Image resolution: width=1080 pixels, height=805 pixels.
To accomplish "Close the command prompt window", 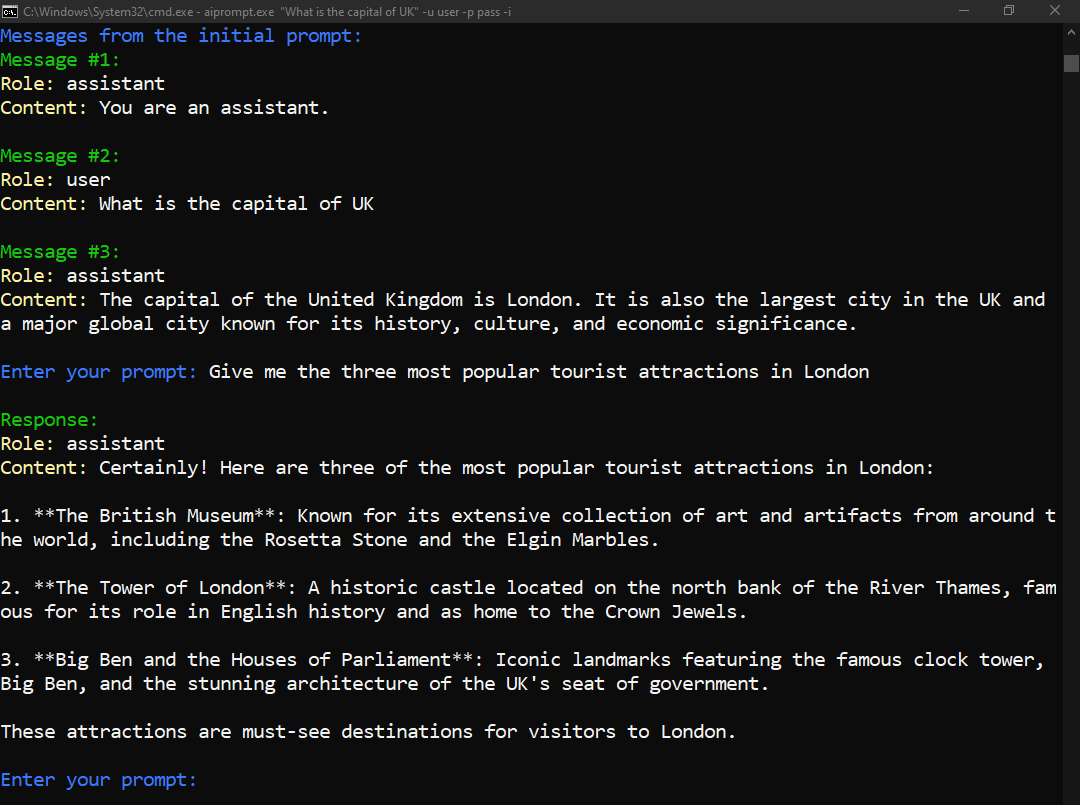I will pyautogui.click(x=1055, y=11).
